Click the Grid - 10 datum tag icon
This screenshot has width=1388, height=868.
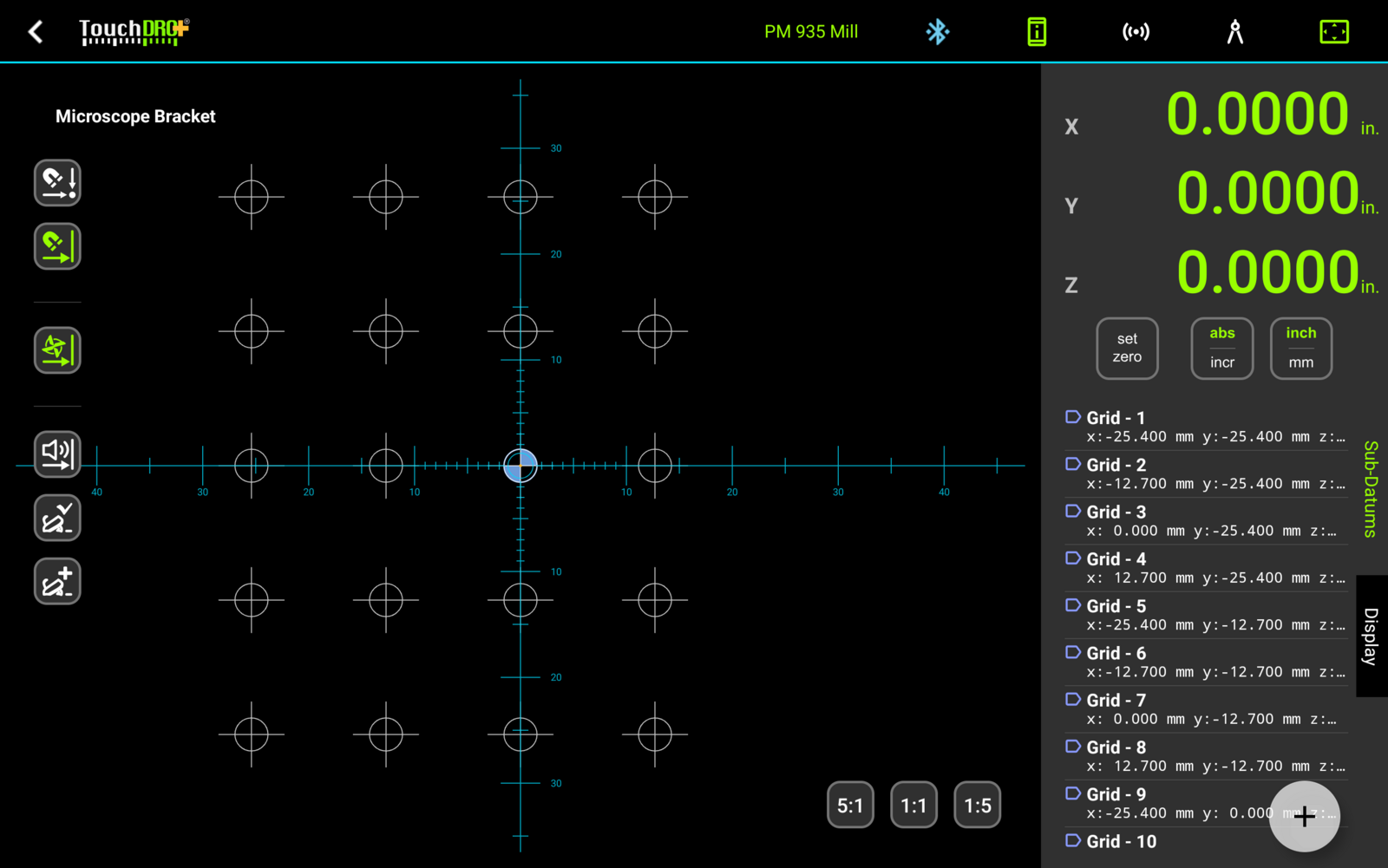point(1073,840)
